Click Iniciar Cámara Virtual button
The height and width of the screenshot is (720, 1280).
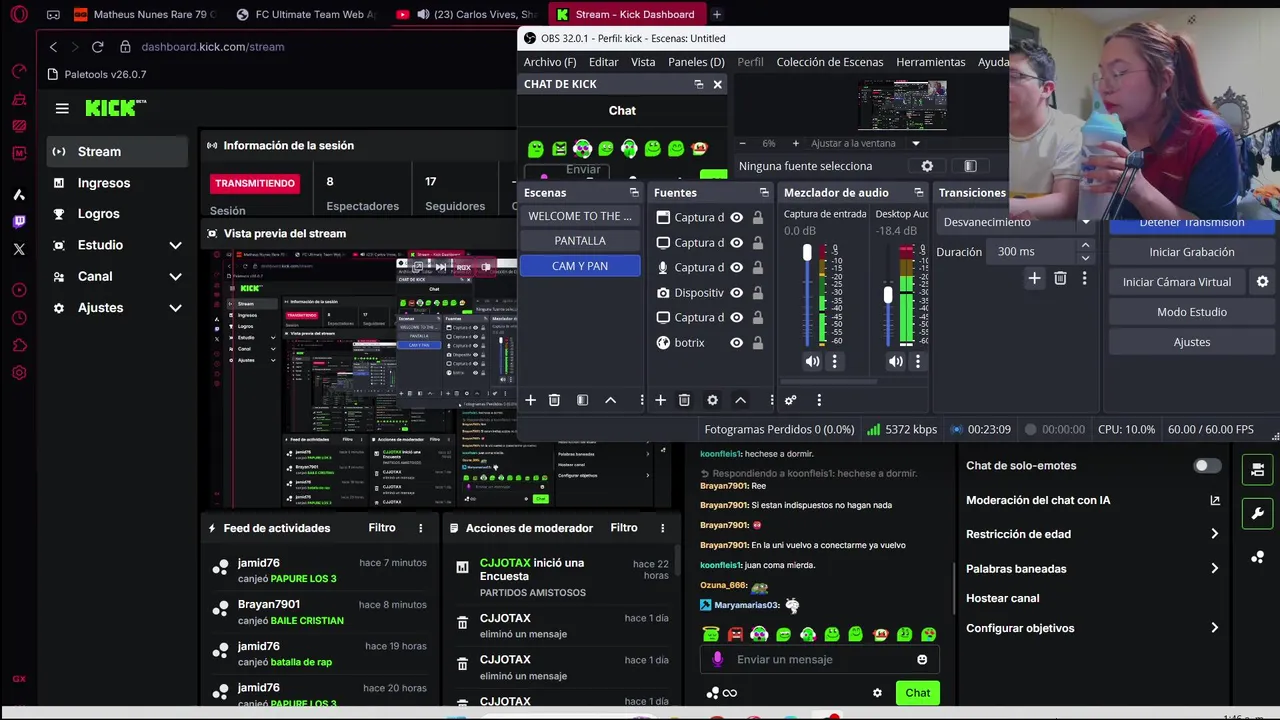pyautogui.click(x=1177, y=282)
